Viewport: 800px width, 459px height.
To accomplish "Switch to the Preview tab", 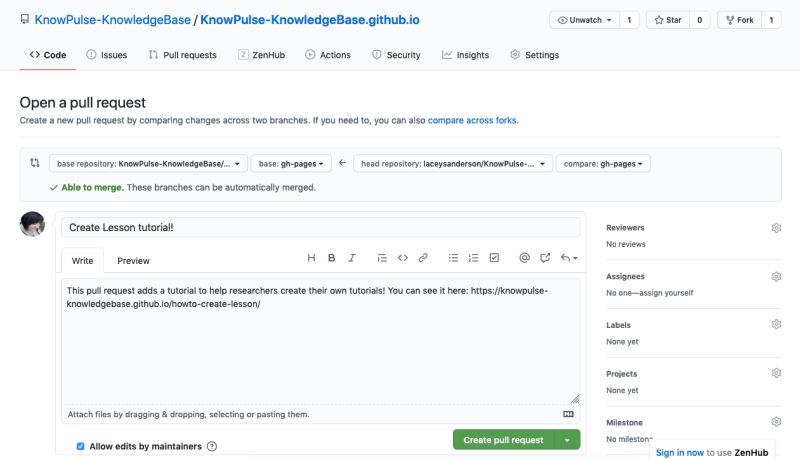I will pos(133,261).
